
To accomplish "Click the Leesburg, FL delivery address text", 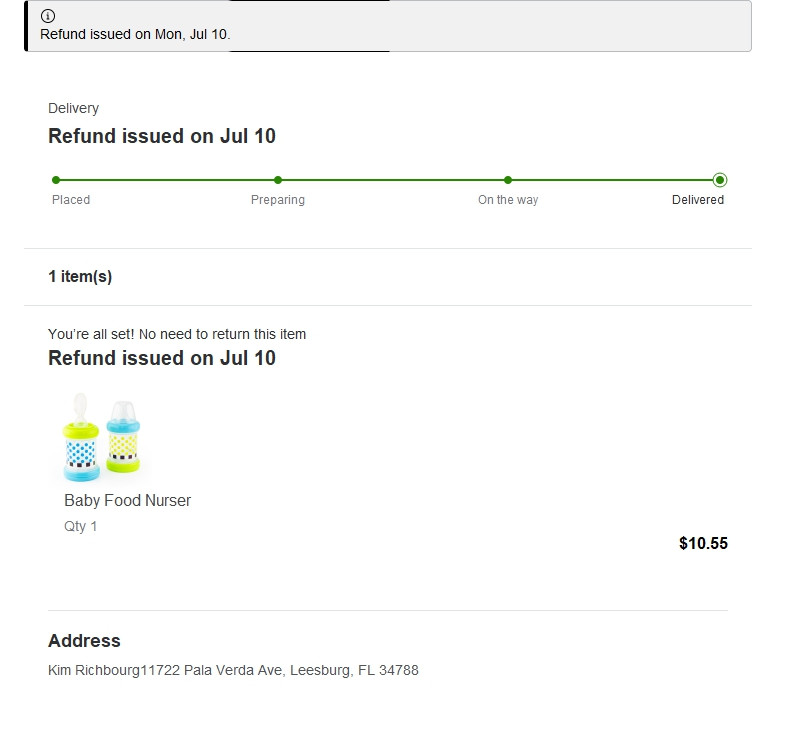I will 233,670.
